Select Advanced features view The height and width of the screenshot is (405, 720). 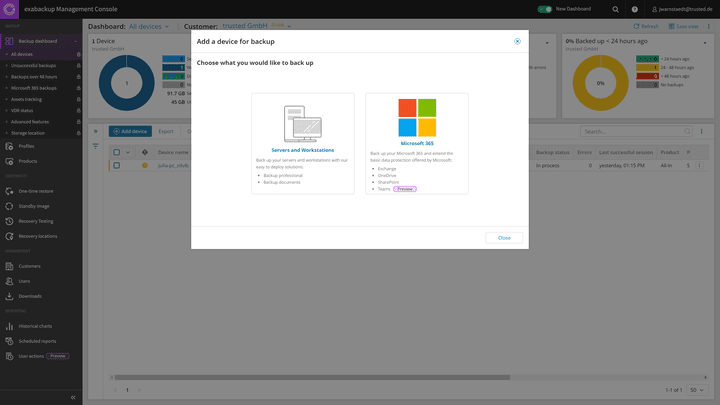click(x=30, y=122)
